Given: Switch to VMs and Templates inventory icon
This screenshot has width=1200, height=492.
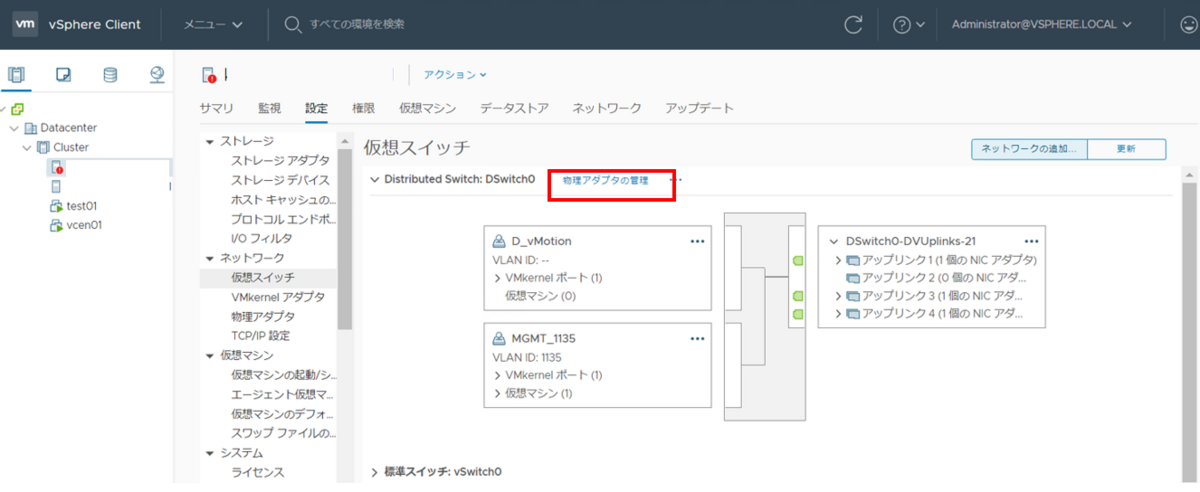Looking at the screenshot, I should pos(63,75).
